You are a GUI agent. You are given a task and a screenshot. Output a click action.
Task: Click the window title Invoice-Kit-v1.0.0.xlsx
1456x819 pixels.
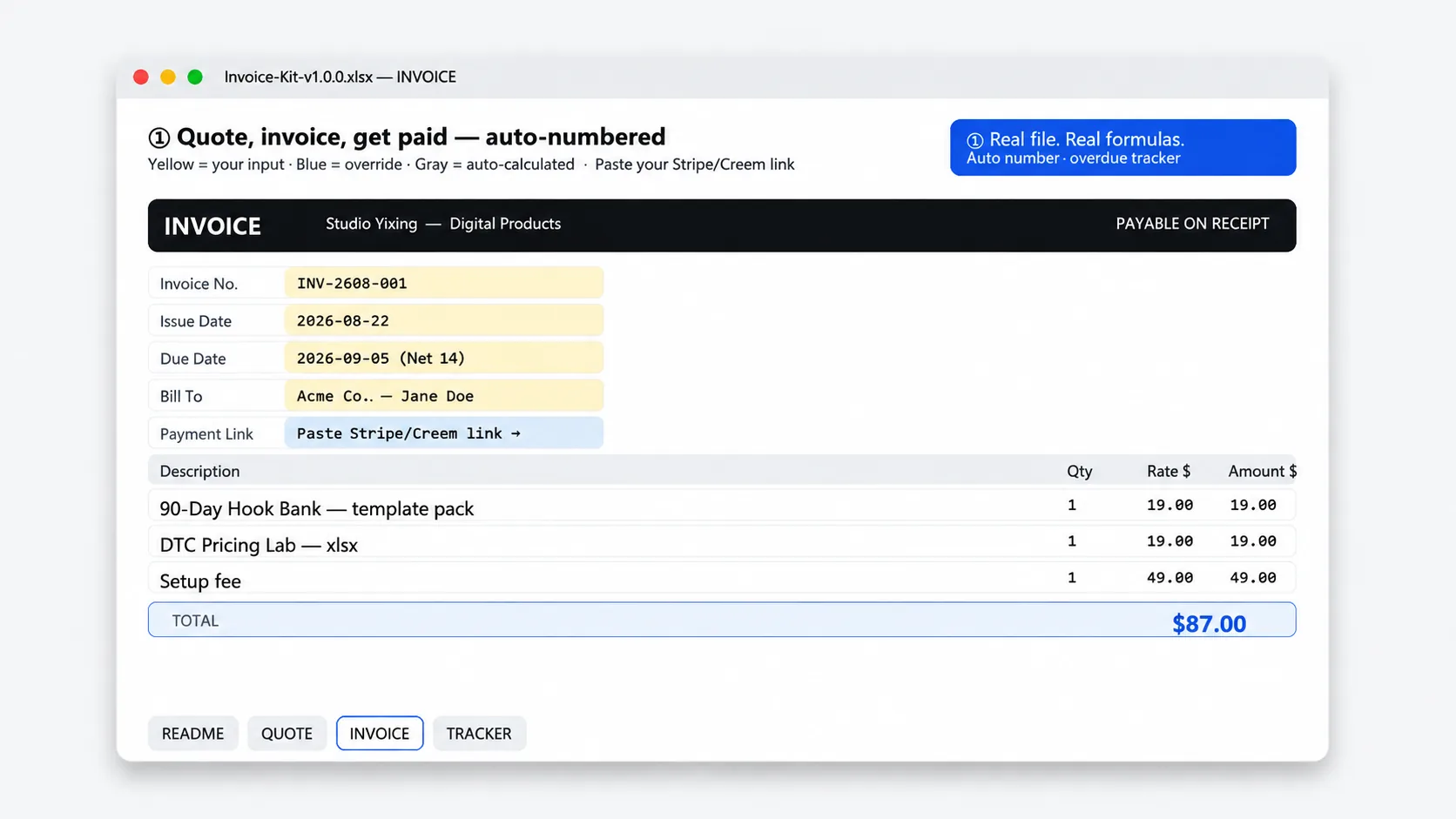(x=299, y=77)
